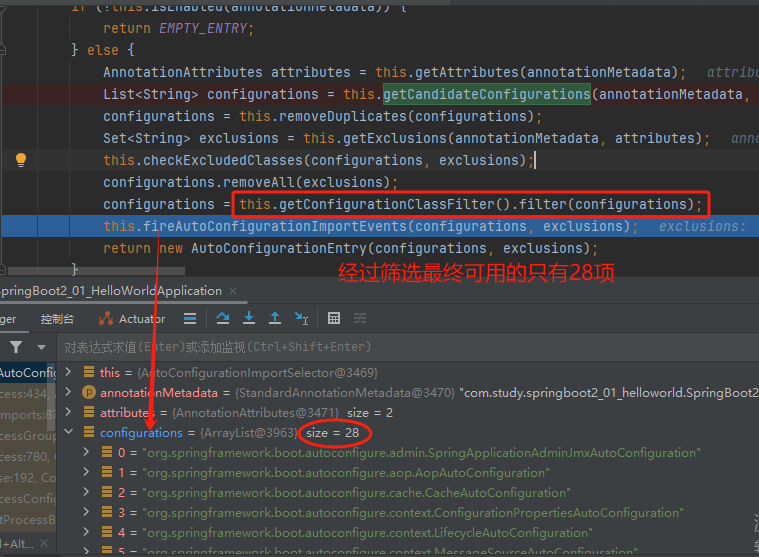This screenshot has width=759, height=557.
Task: Expand configurations element 2 CacheAutoConfiguration
Action: point(86,492)
